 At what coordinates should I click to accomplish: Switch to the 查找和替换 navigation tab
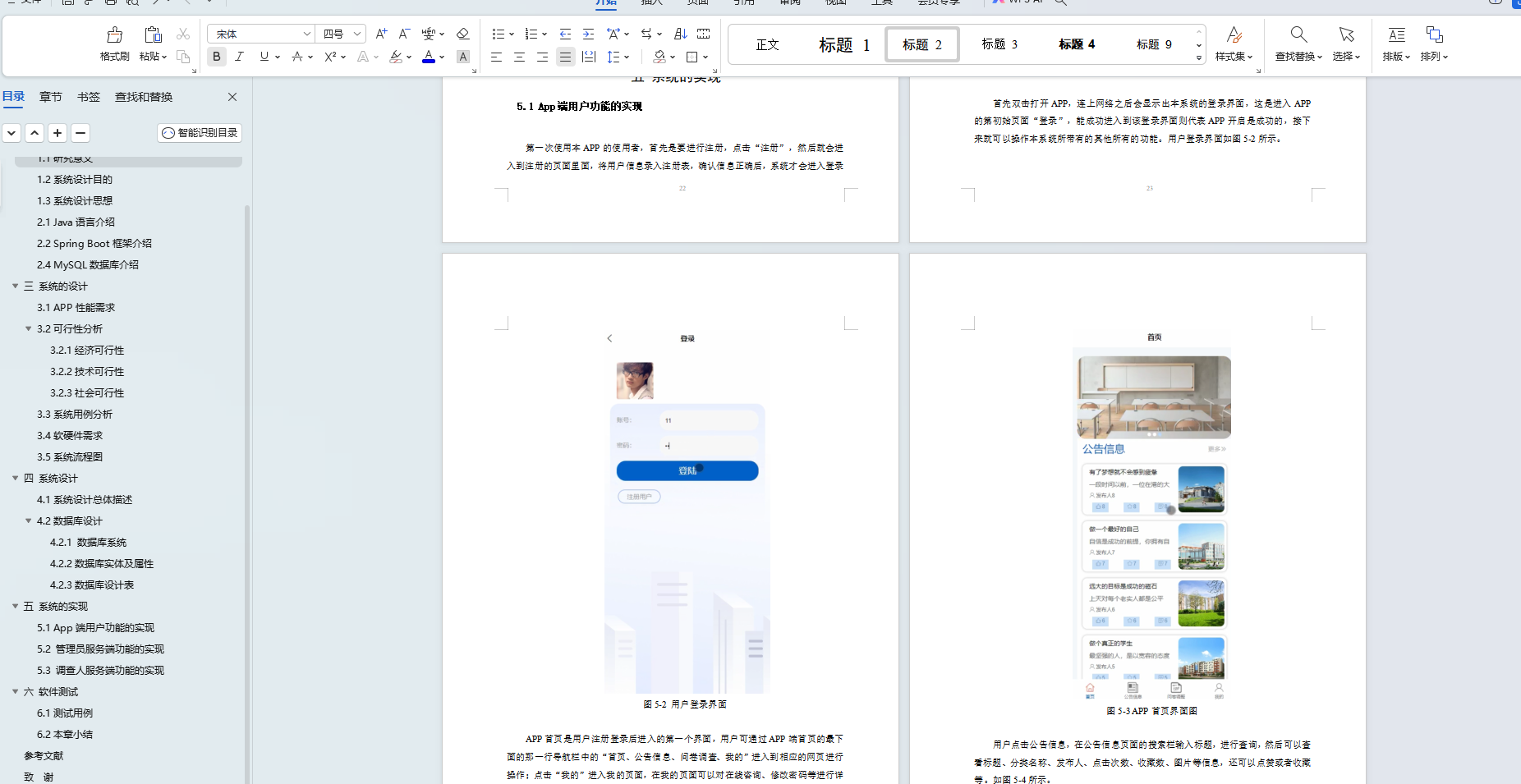click(x=144, y=97)
